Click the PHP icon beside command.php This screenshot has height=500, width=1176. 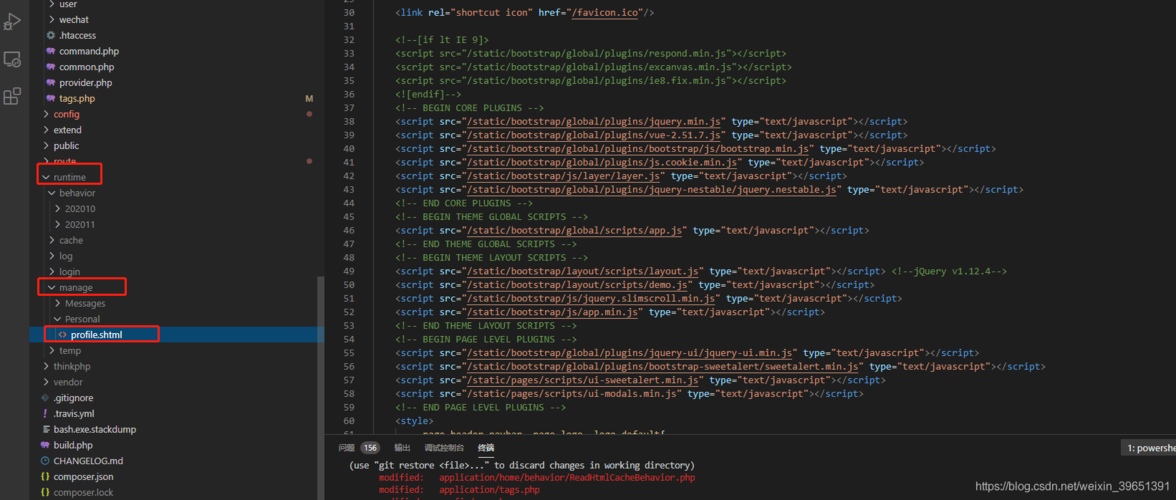click(x=50, y=51)
